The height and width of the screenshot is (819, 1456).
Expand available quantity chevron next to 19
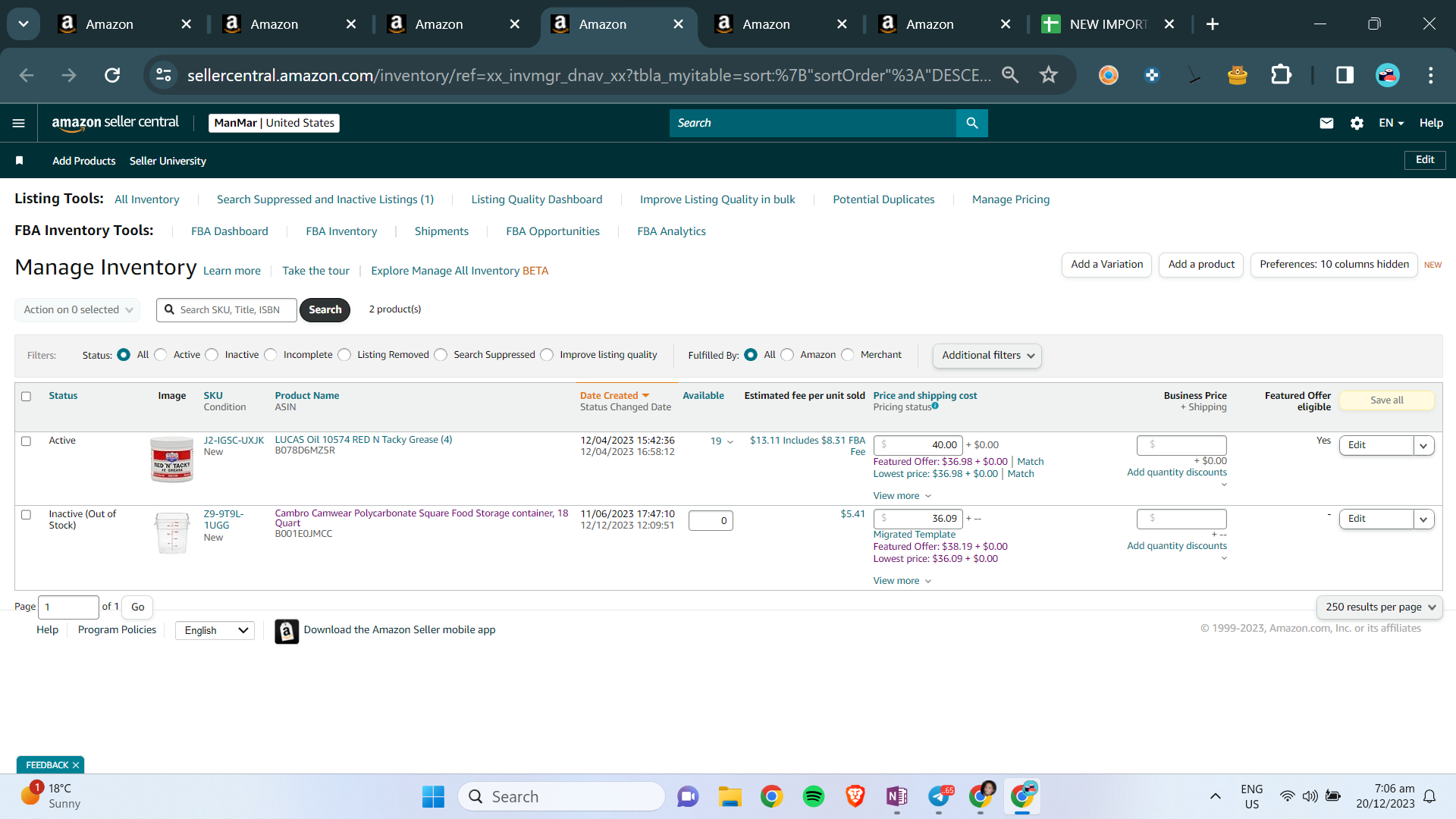pos(730,442)
